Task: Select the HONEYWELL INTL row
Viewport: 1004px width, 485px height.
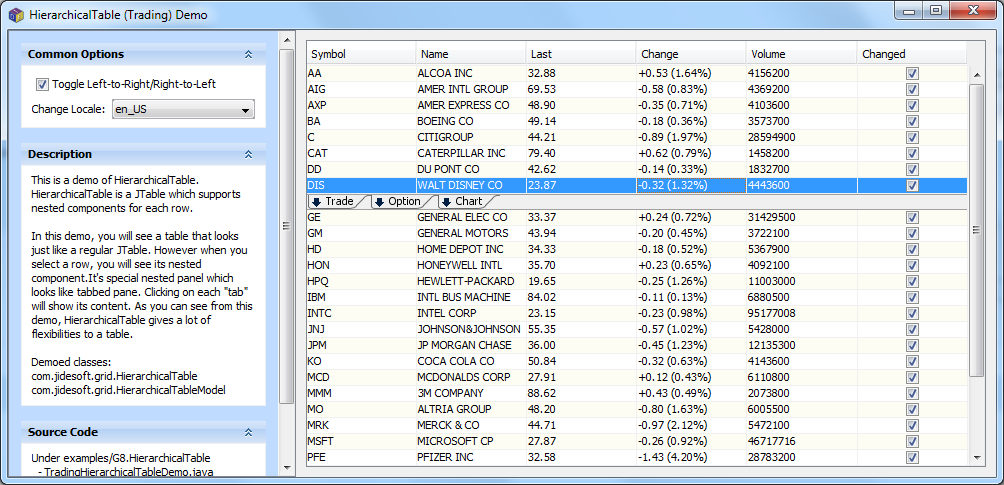Action: coord(636,265)
